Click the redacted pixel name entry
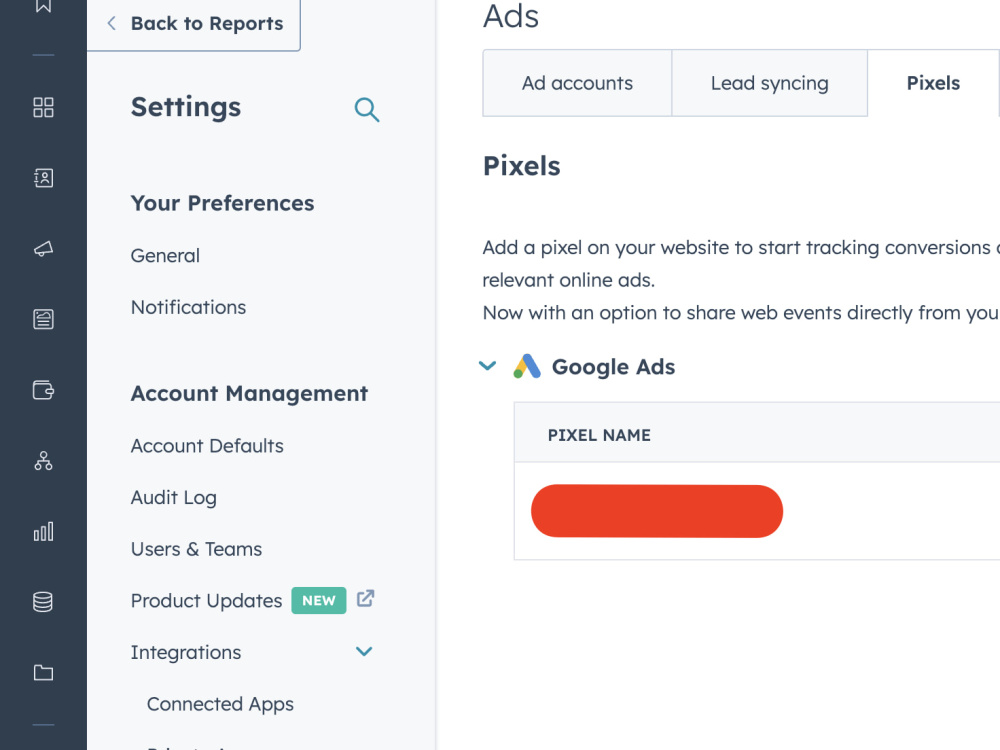 [657, 511]
